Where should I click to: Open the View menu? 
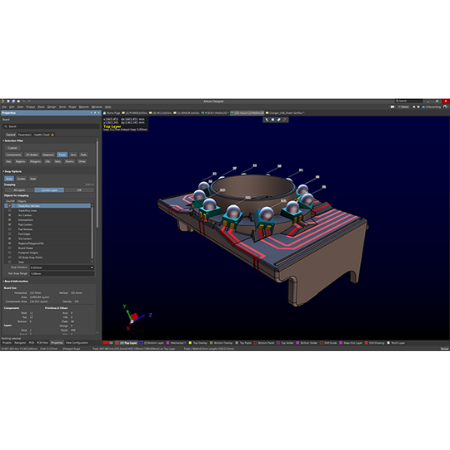click(20, 107)
